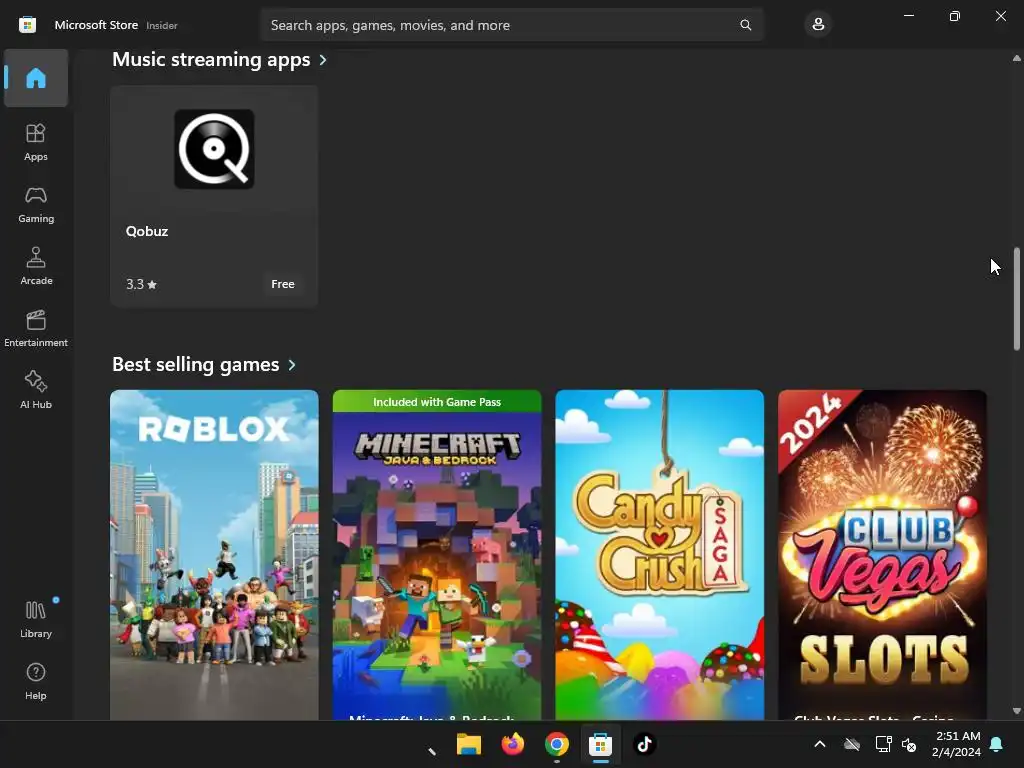
Task: Open the Gaming section
Action: 36,204
